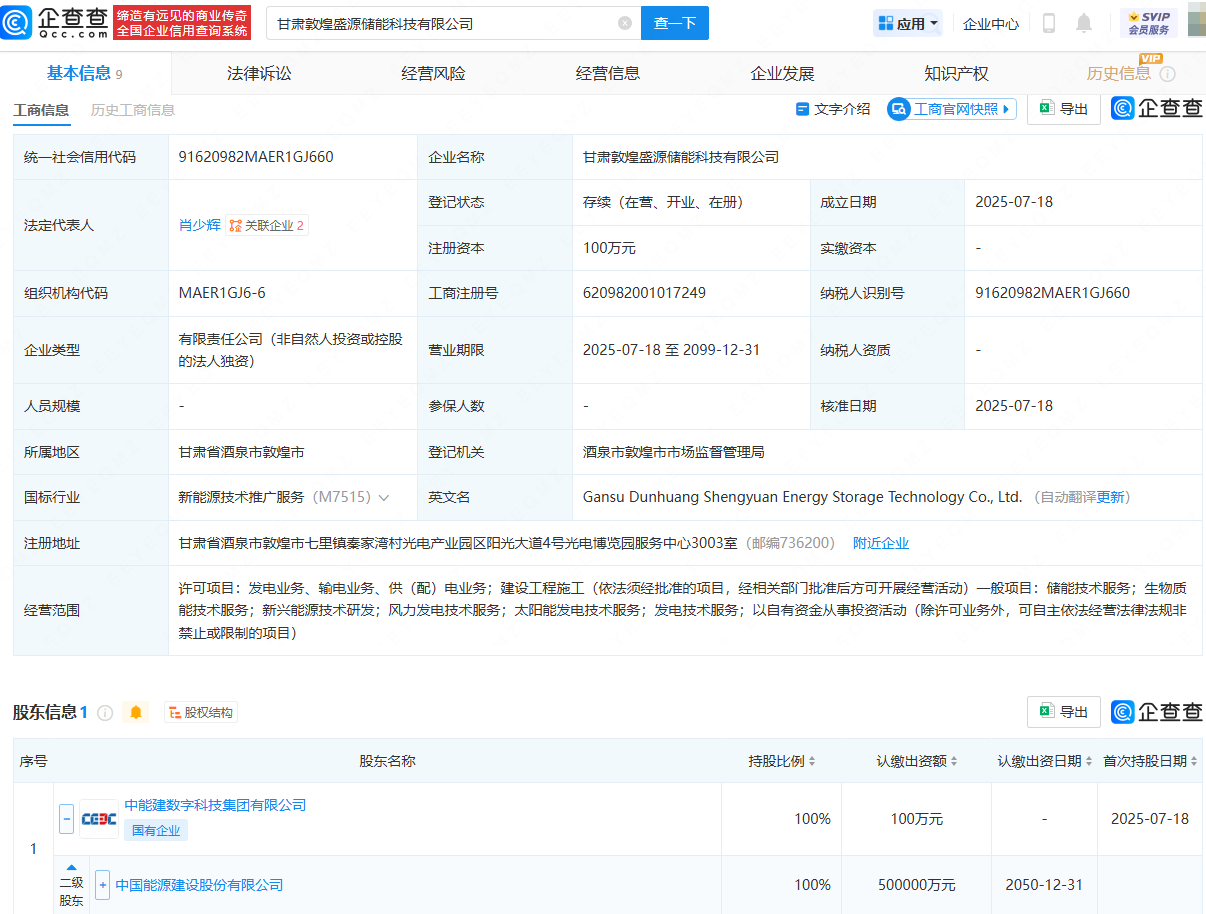Image resolution: width=1206 pixels, height=914 pixels.
Task: Expand 中国能源建设股份有限公司 row
Action: [102, 885]
